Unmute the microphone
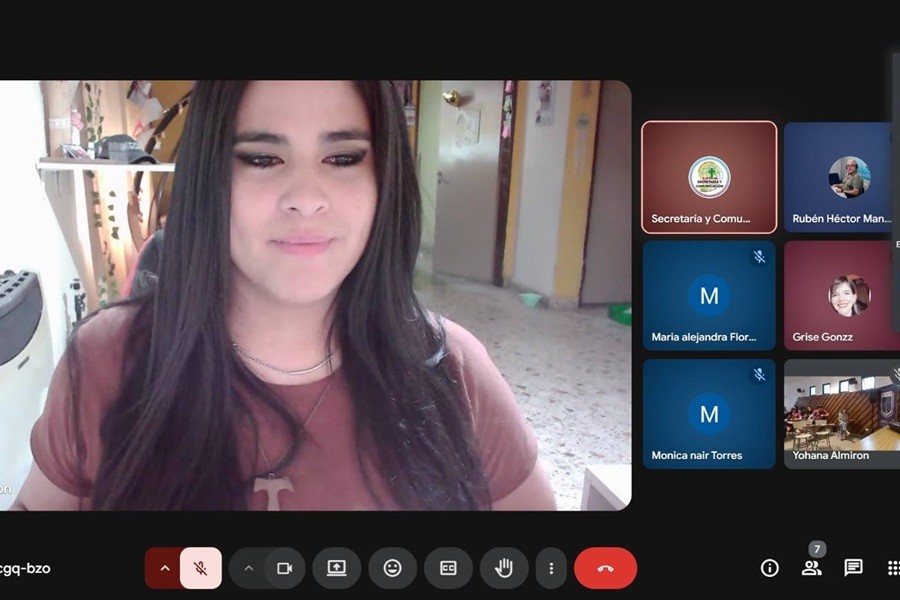This screenshot has width=900, height=600. coord(201,568)
